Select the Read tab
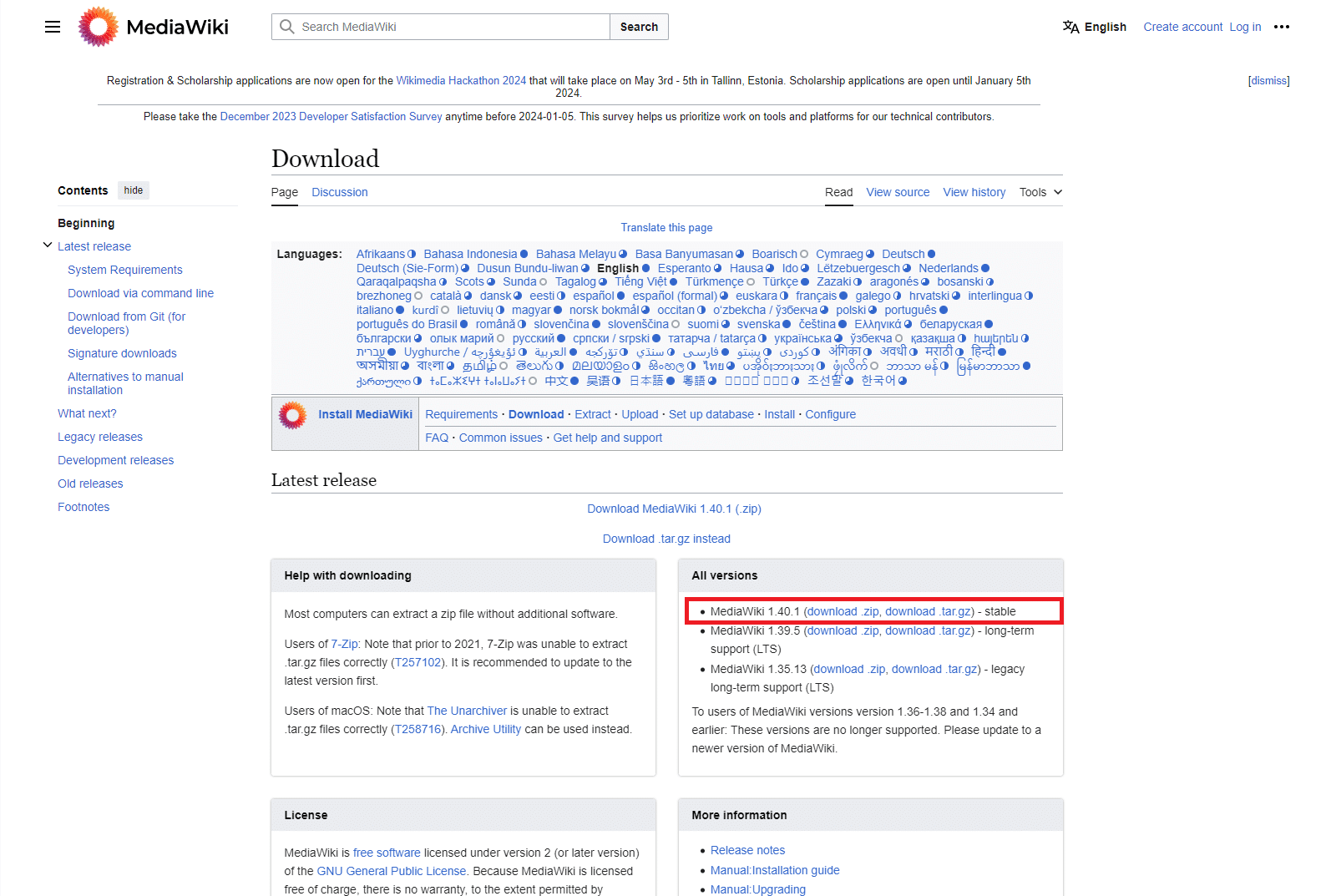The image size is (1326, 896). click(x=839, y=192)
